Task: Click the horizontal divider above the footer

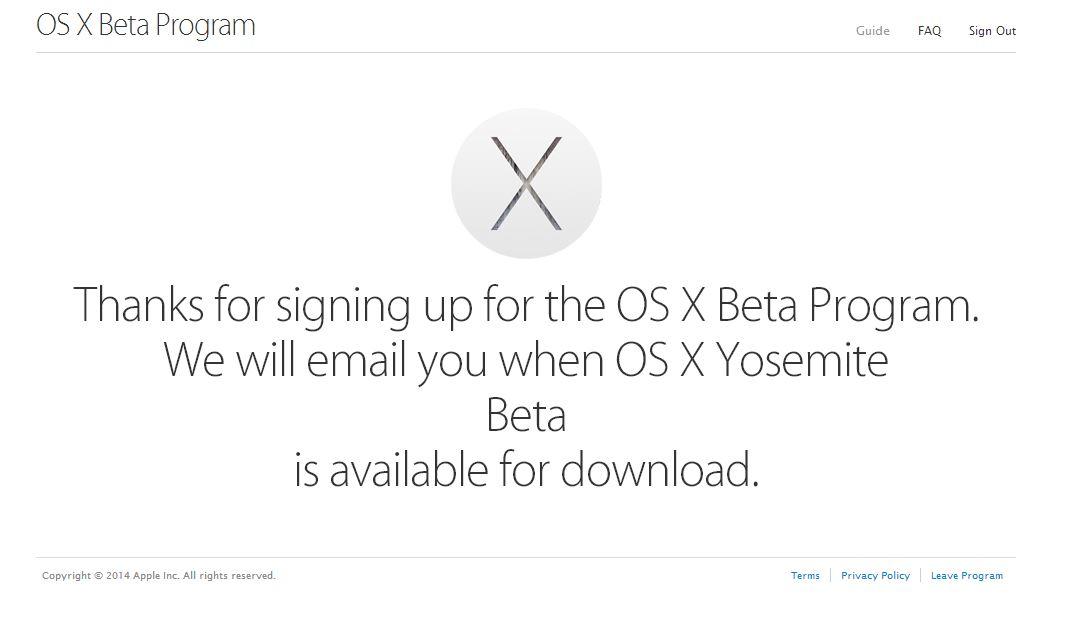Action: pyautogui.click(x=526, y=557)
